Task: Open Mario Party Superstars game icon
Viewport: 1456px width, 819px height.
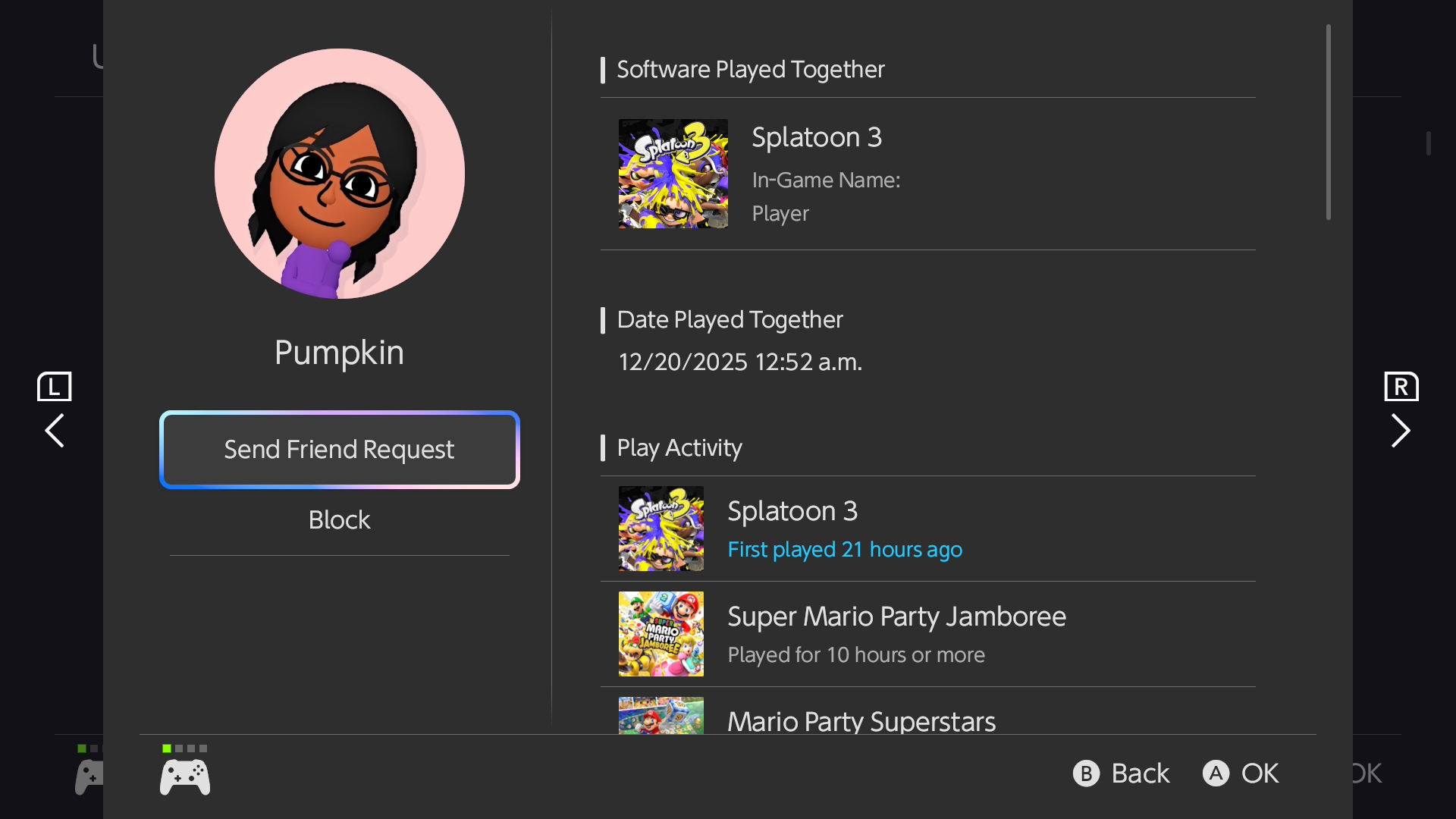Action: (x=661, y=716)
